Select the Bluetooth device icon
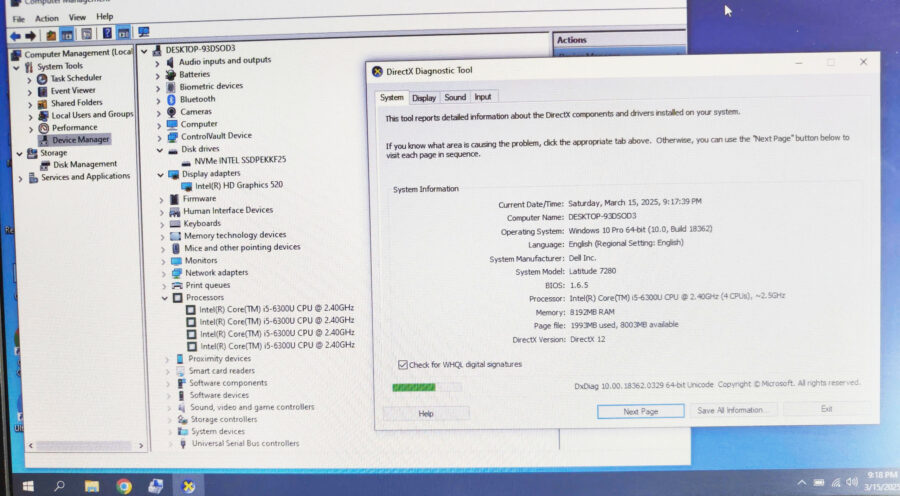Image resolution: width=900 pixels, height=496 pixels. [171, 100]
